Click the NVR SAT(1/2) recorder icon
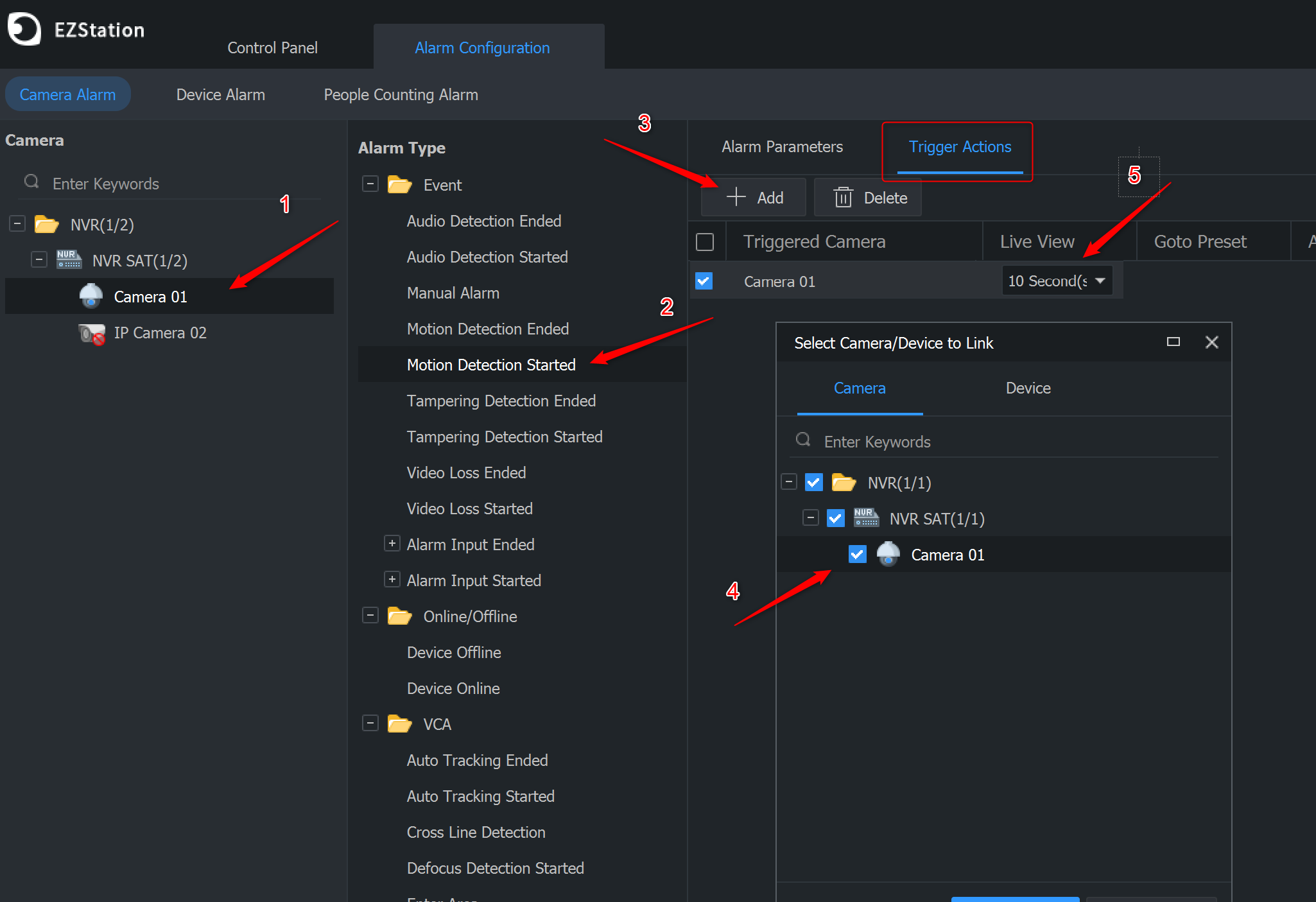 point(69,260)
